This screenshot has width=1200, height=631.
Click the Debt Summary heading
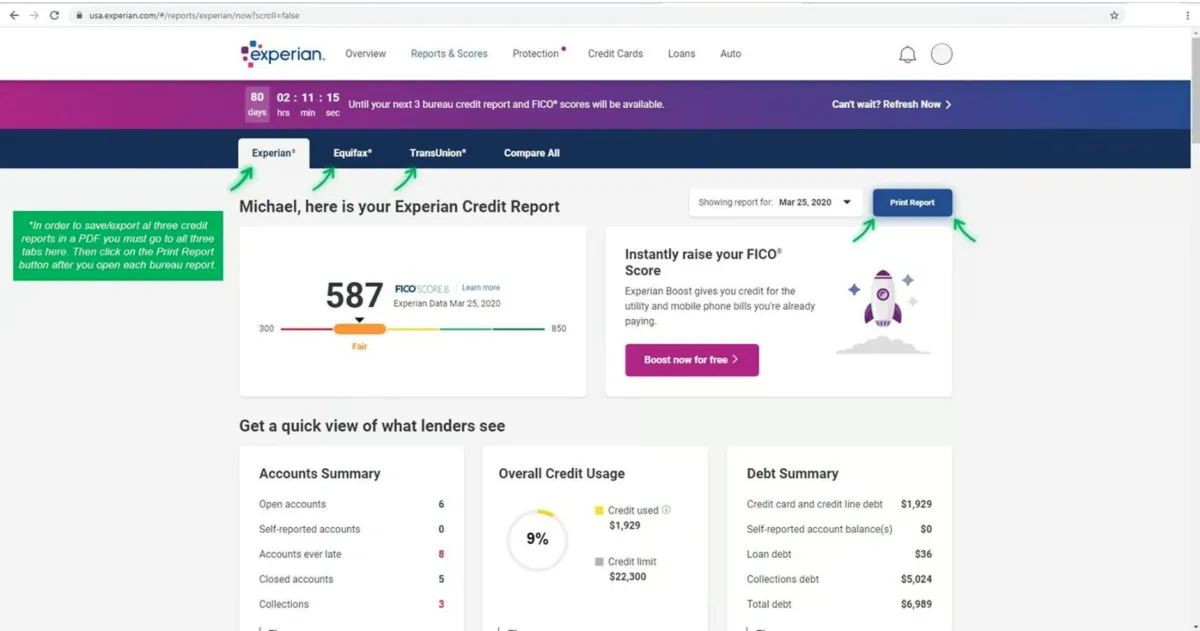[x=793, y=474]
